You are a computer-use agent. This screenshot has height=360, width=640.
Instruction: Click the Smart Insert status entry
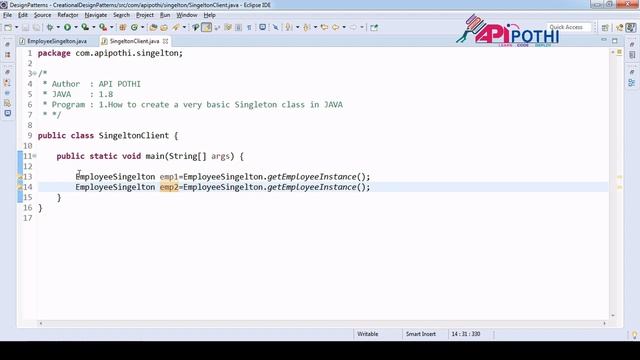(421, 334)
